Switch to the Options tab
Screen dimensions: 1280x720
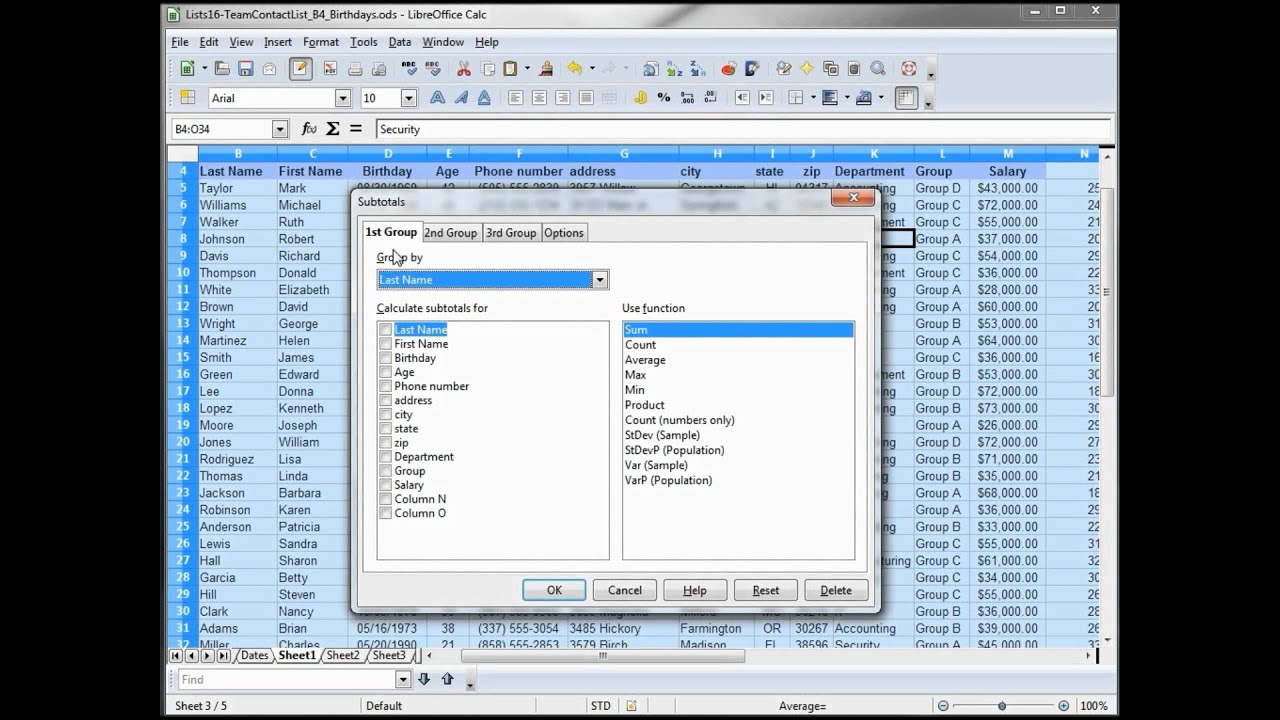564,233
